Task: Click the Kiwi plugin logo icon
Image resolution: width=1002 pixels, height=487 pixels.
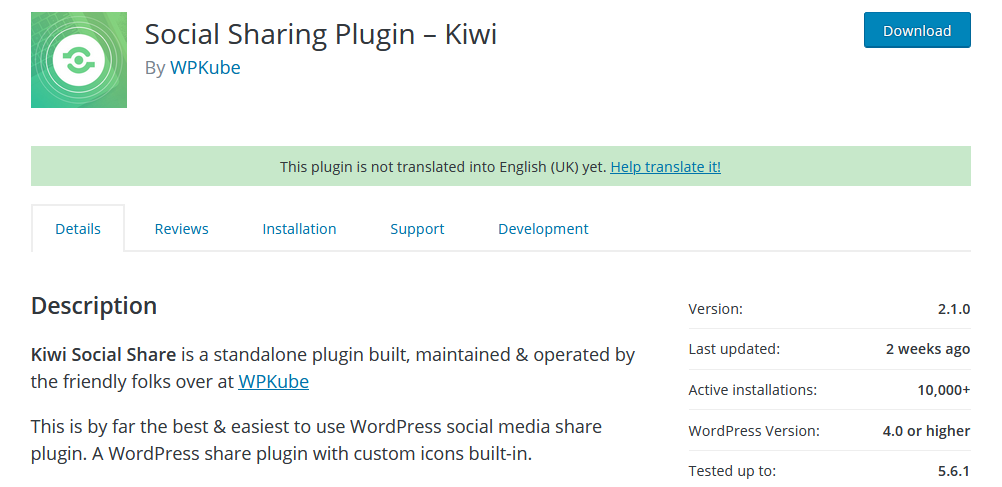Action: [x=79, y=60]
